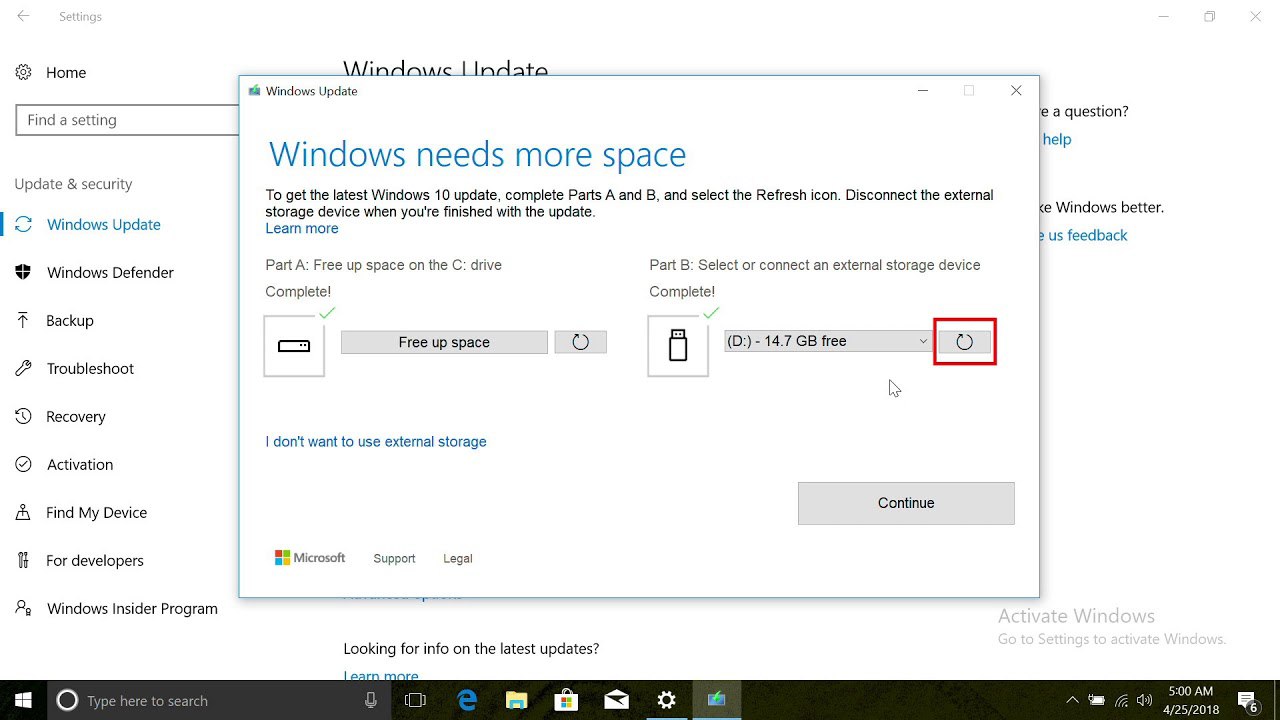Click the battery status tray icon

(x=1097, y=700)
